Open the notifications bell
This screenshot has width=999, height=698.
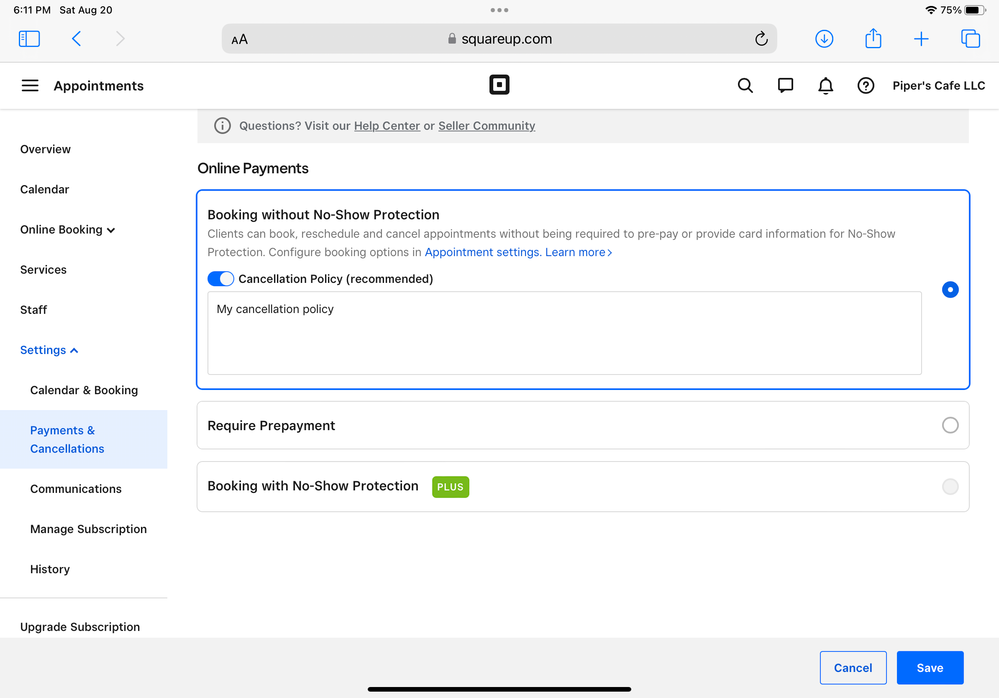point(825,86)
